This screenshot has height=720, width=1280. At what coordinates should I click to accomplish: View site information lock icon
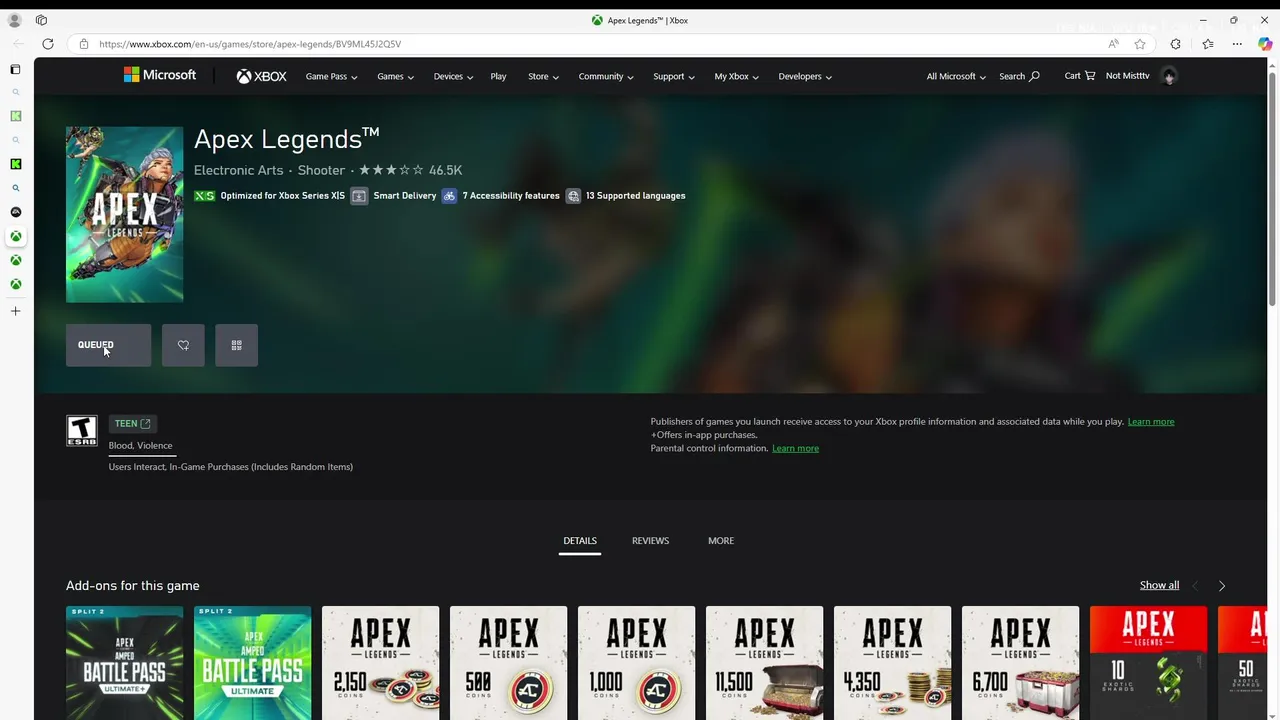tap(84, 44)
